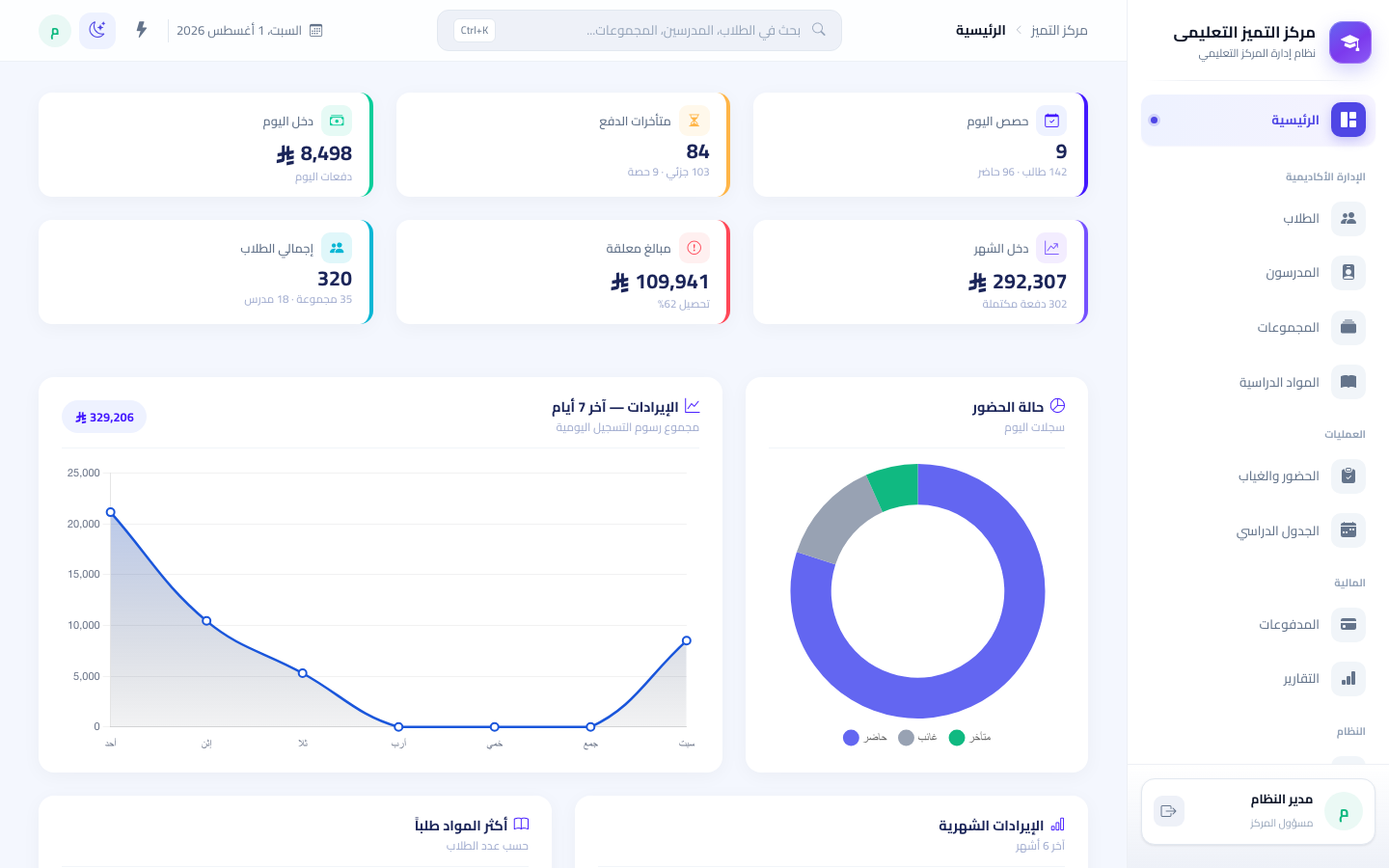
Task: Click the مركز التميز breadcrumb link
Action: [x=1059, y=31]
